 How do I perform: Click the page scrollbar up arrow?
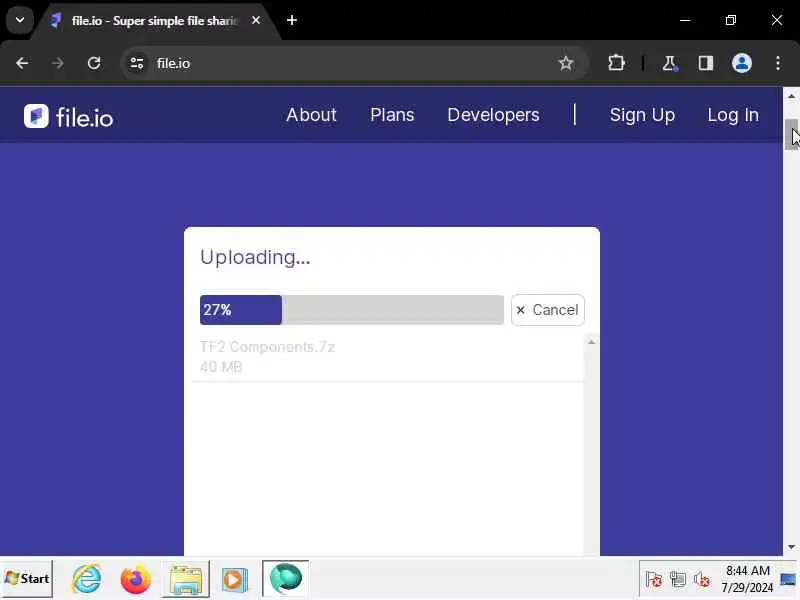[x=791, y=96]
